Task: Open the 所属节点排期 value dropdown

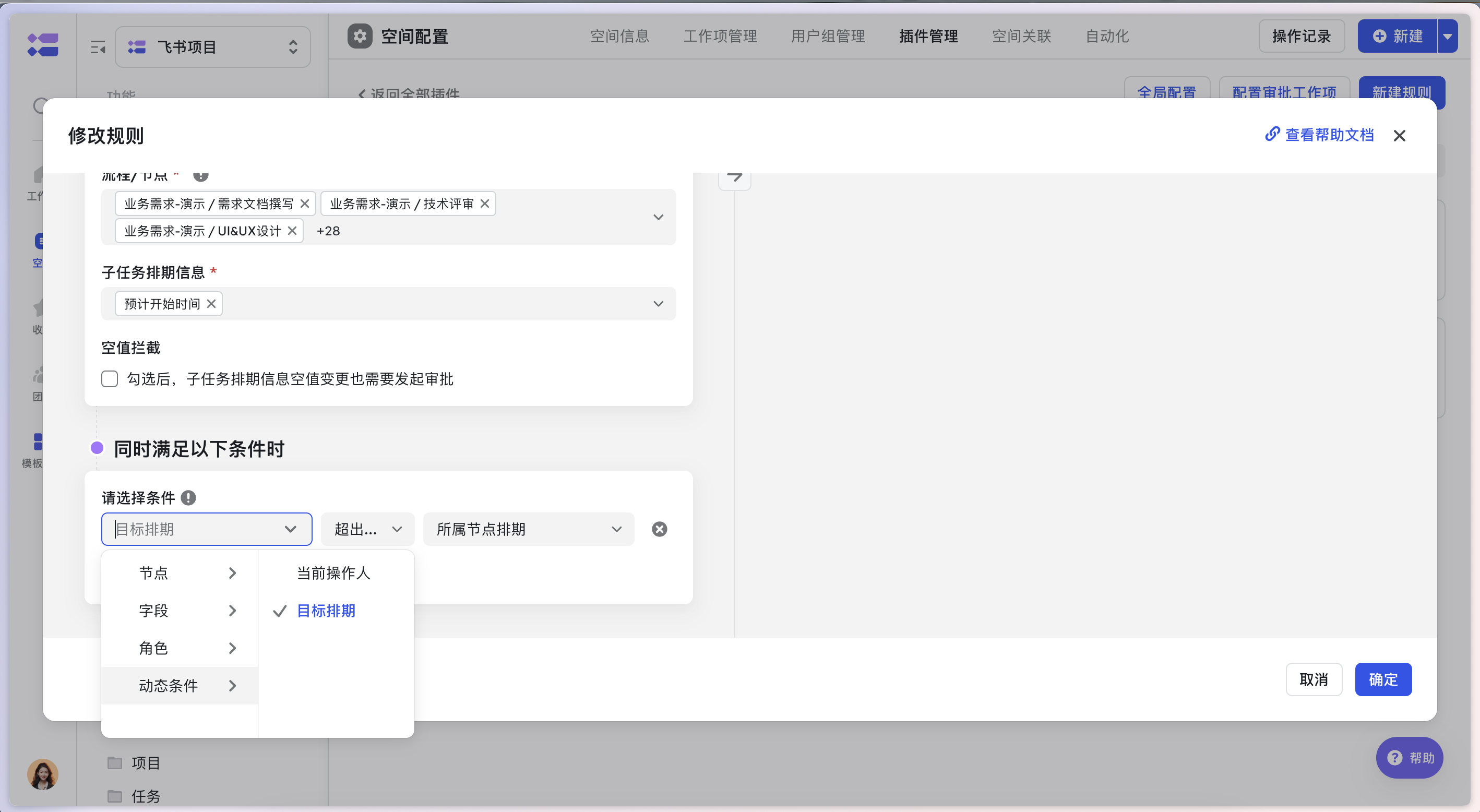Action: pos(529,529)
